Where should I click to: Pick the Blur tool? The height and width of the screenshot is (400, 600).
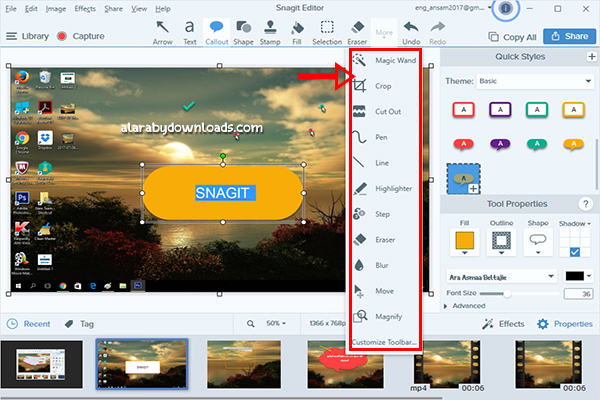pos(385,265)
